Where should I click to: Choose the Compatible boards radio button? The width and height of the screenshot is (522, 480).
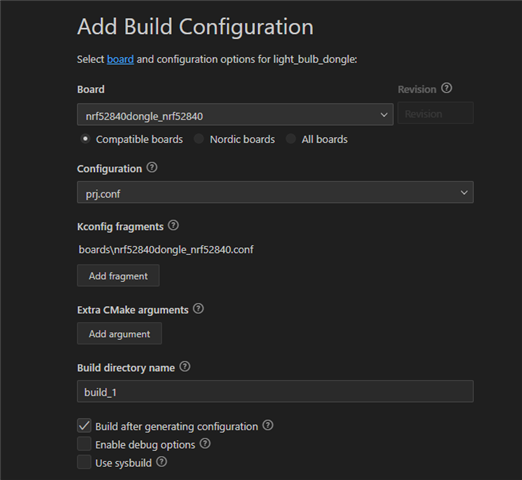[x=85, y=139]
